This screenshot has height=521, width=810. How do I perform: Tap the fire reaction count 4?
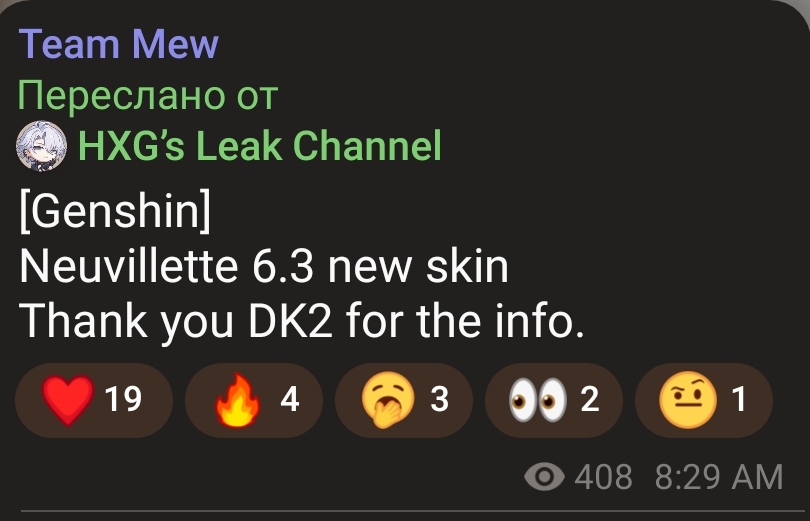(290, 400)
